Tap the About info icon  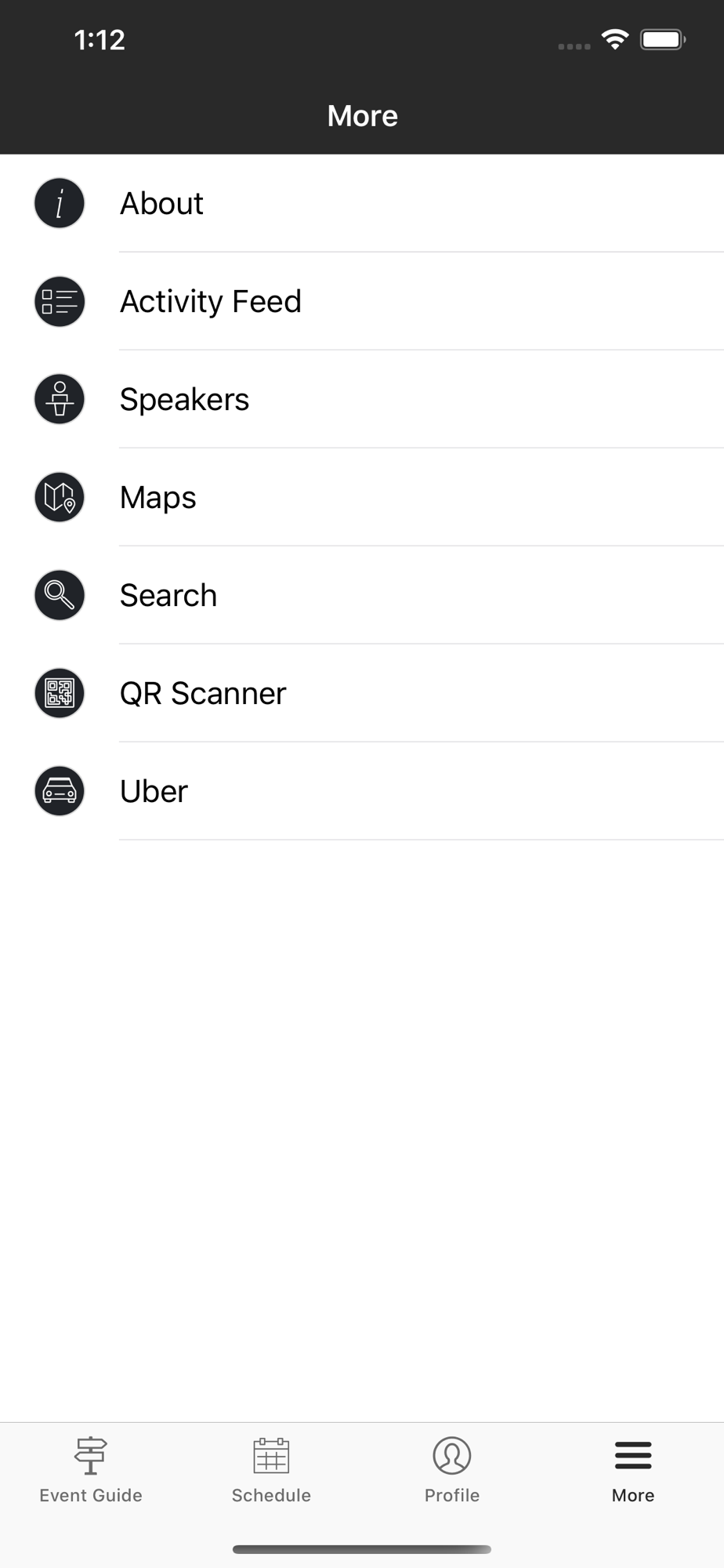(x=60, y=204)
